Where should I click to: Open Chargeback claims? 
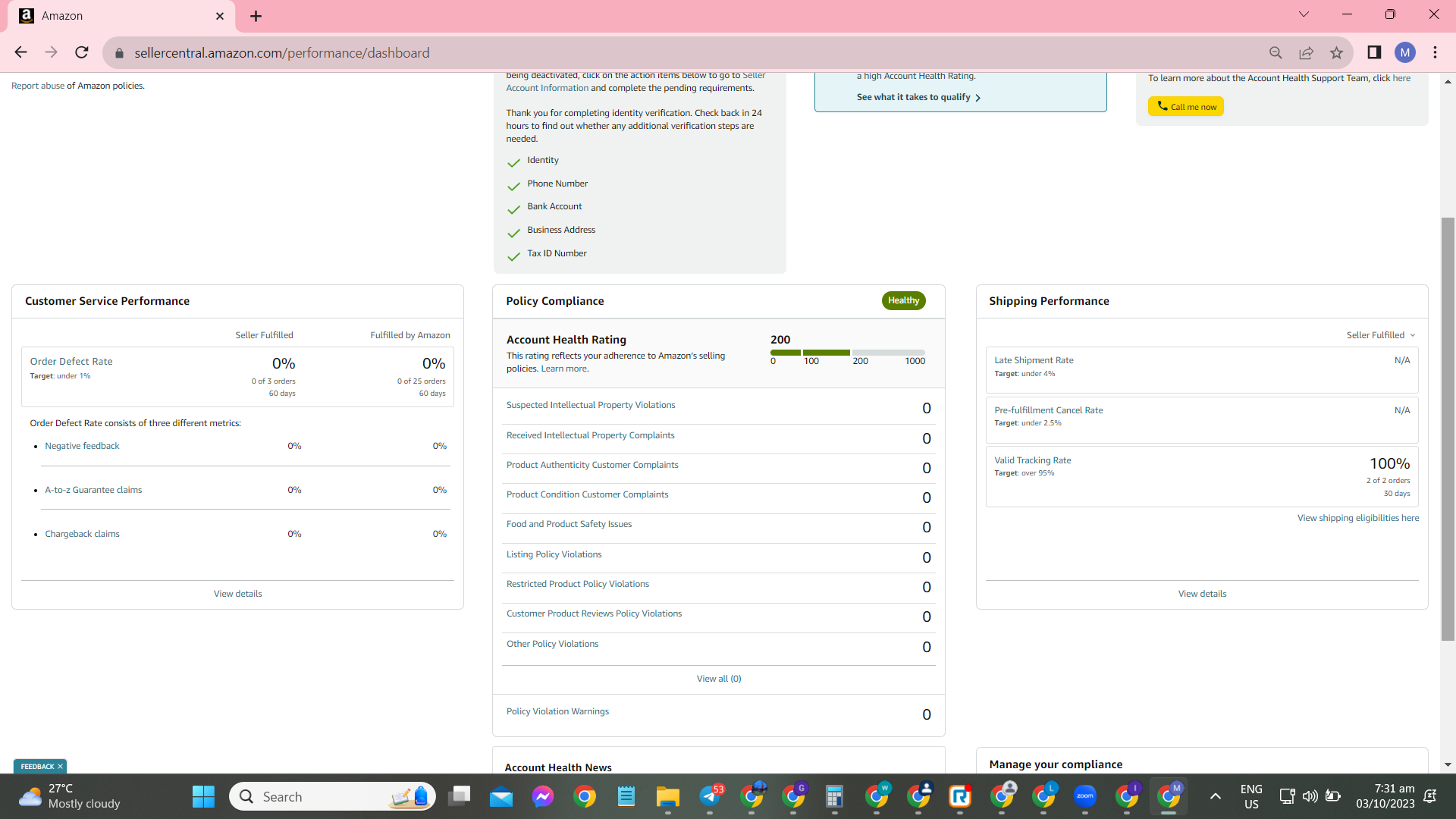tap(82, 534)
